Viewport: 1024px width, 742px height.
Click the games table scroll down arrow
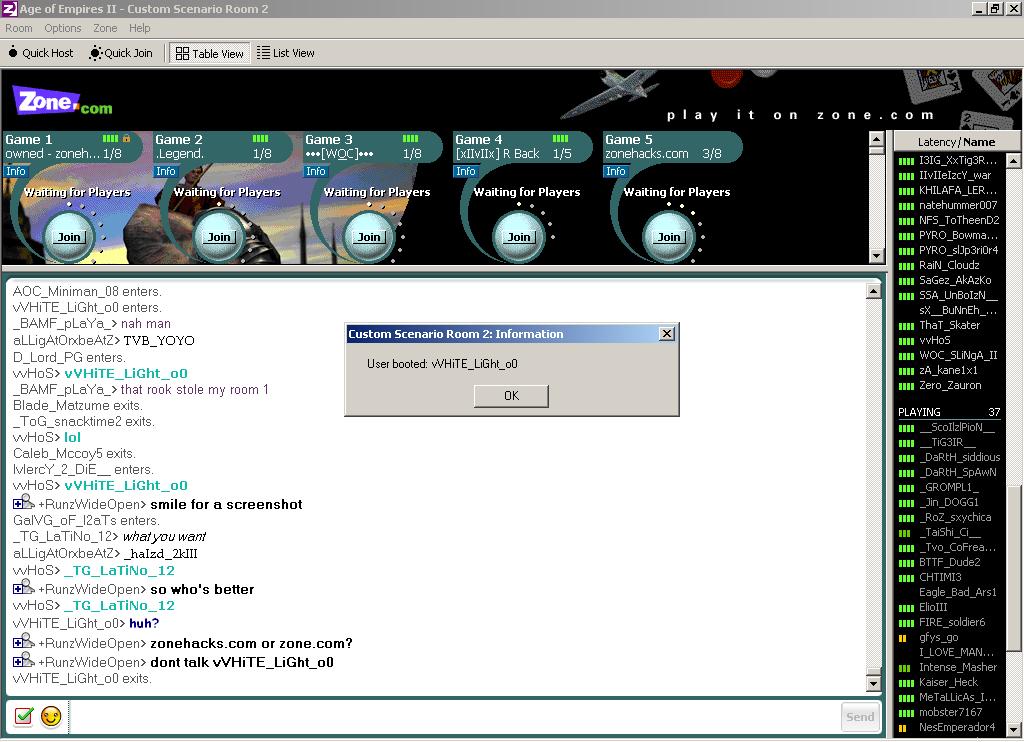pyautogui.click(x=876, y=256)
